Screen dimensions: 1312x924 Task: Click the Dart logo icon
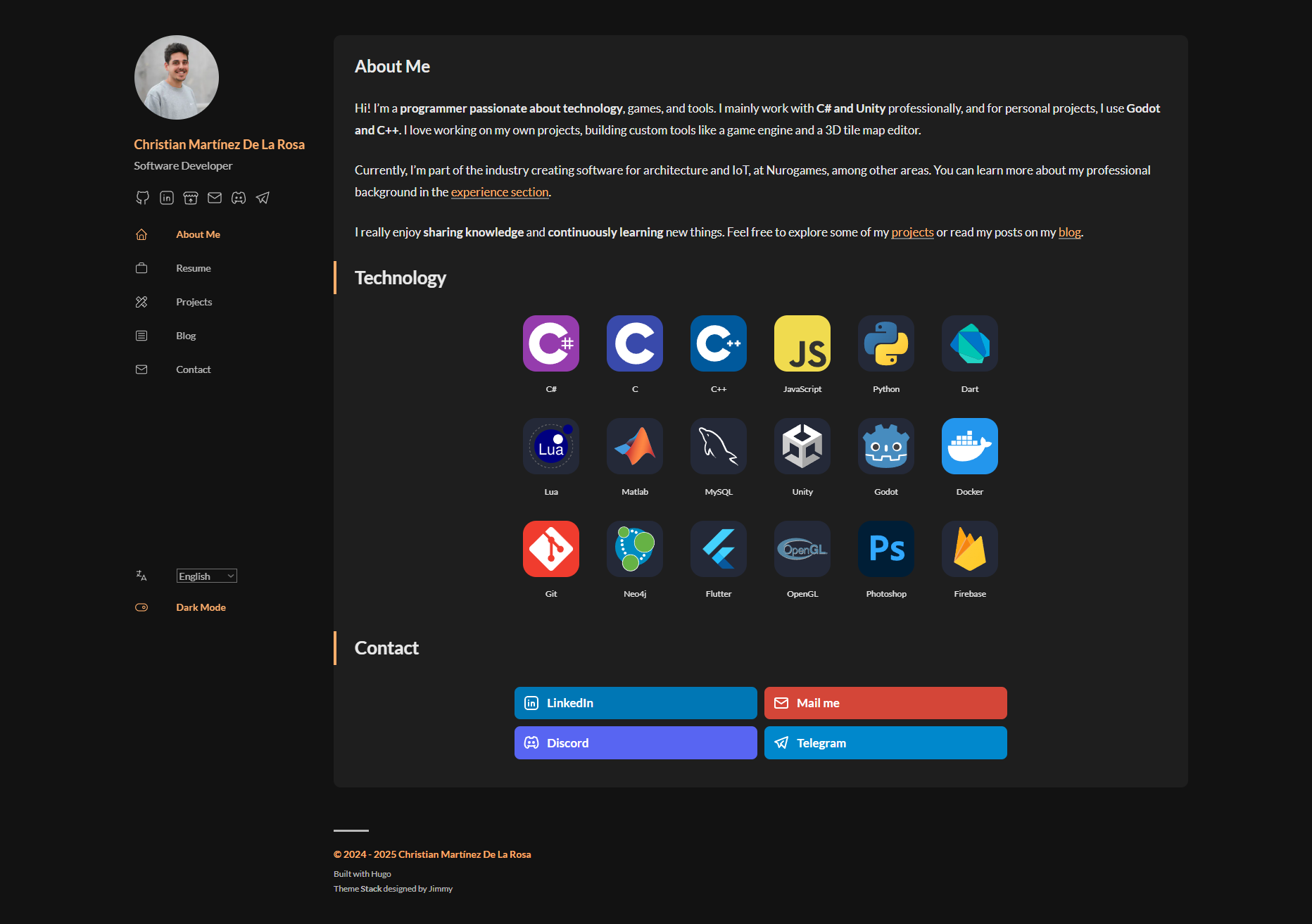970,343
